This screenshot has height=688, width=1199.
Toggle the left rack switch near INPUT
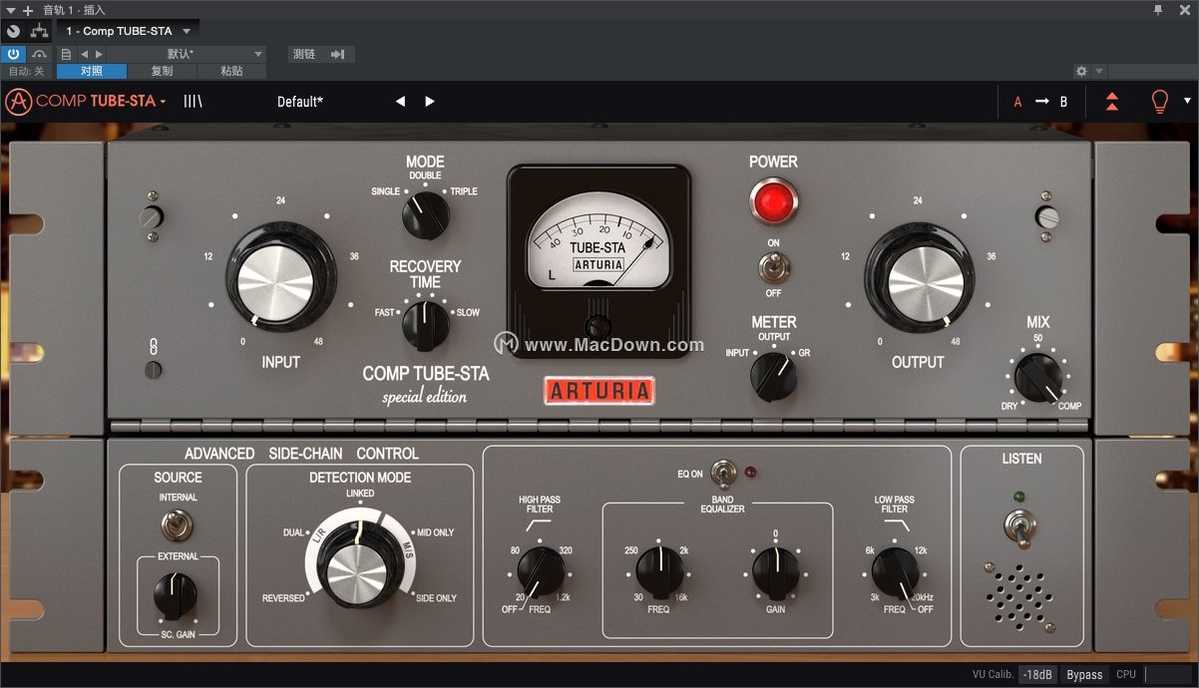[151, 217]
